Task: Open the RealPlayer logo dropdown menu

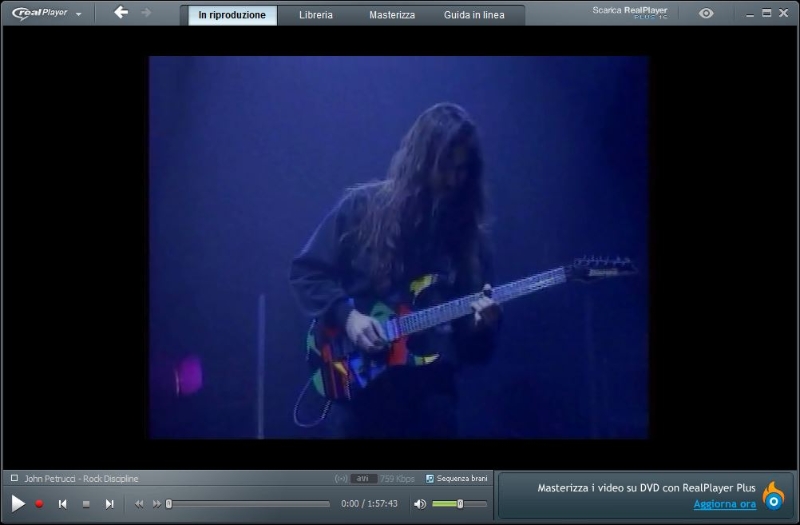Action: [x=46, y=14]
